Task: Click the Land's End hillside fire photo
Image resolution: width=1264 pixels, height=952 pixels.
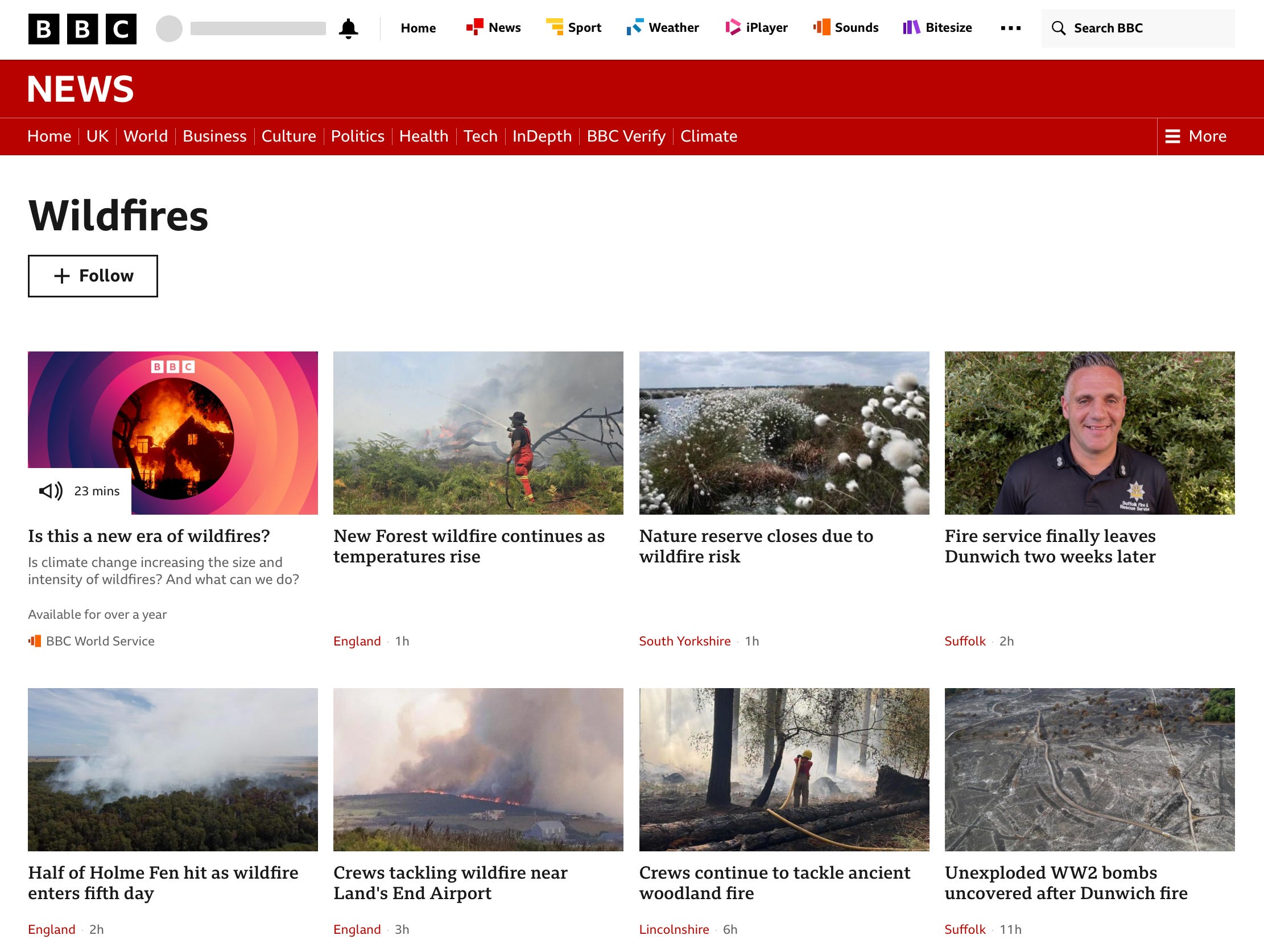Action: click(x=478, y=769)
